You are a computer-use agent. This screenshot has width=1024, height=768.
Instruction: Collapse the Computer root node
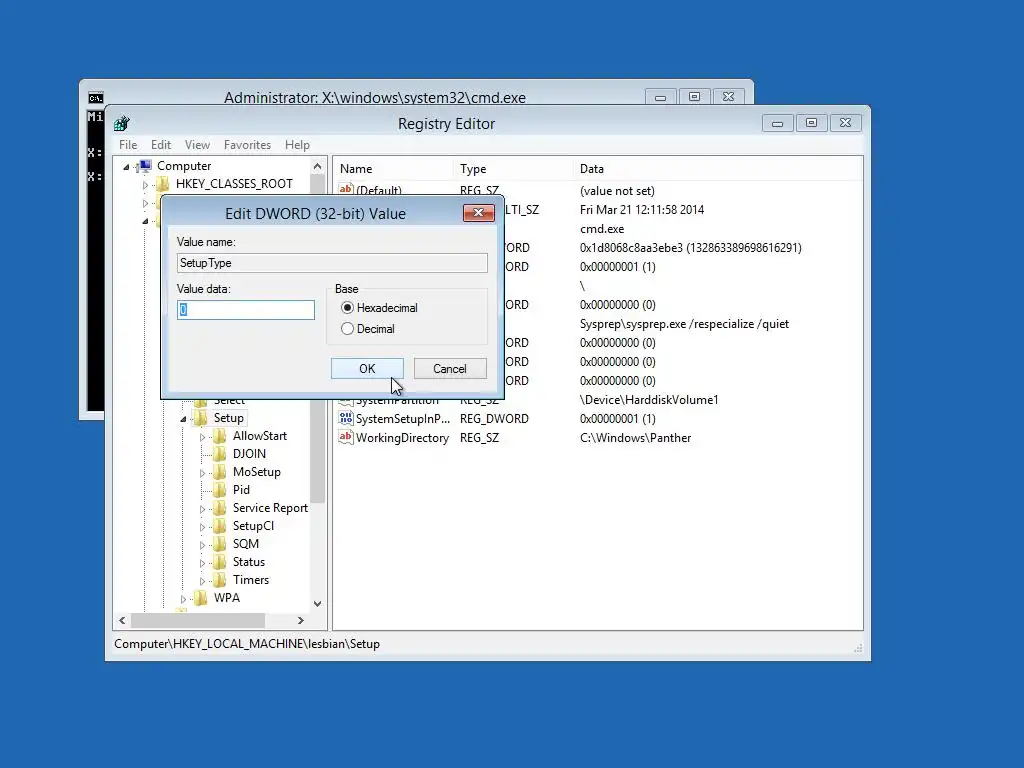pos(126,167)
